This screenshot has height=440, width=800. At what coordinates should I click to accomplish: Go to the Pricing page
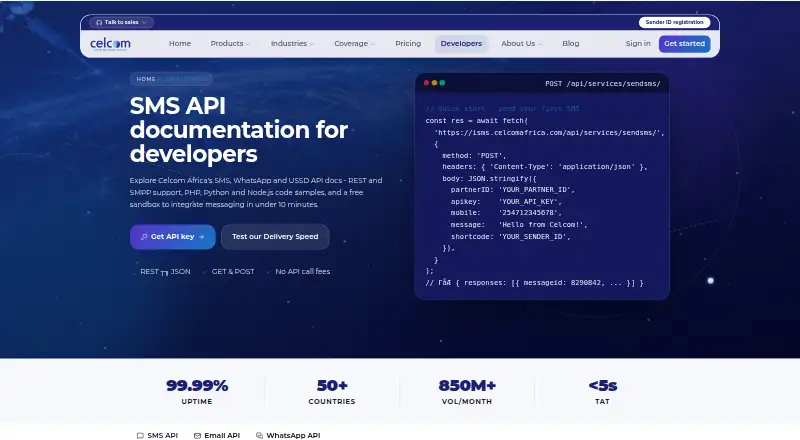408,44
